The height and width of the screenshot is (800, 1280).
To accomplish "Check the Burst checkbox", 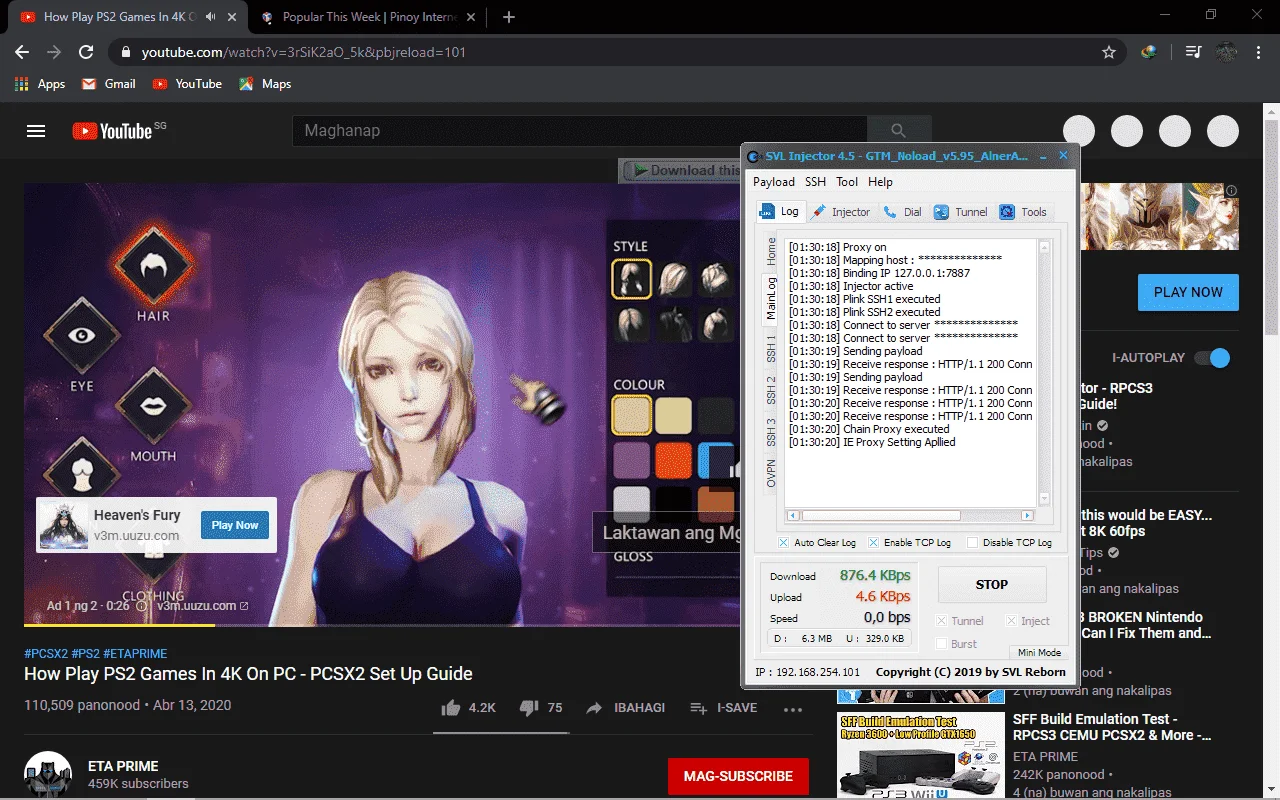I will click(x=941, y=644).
